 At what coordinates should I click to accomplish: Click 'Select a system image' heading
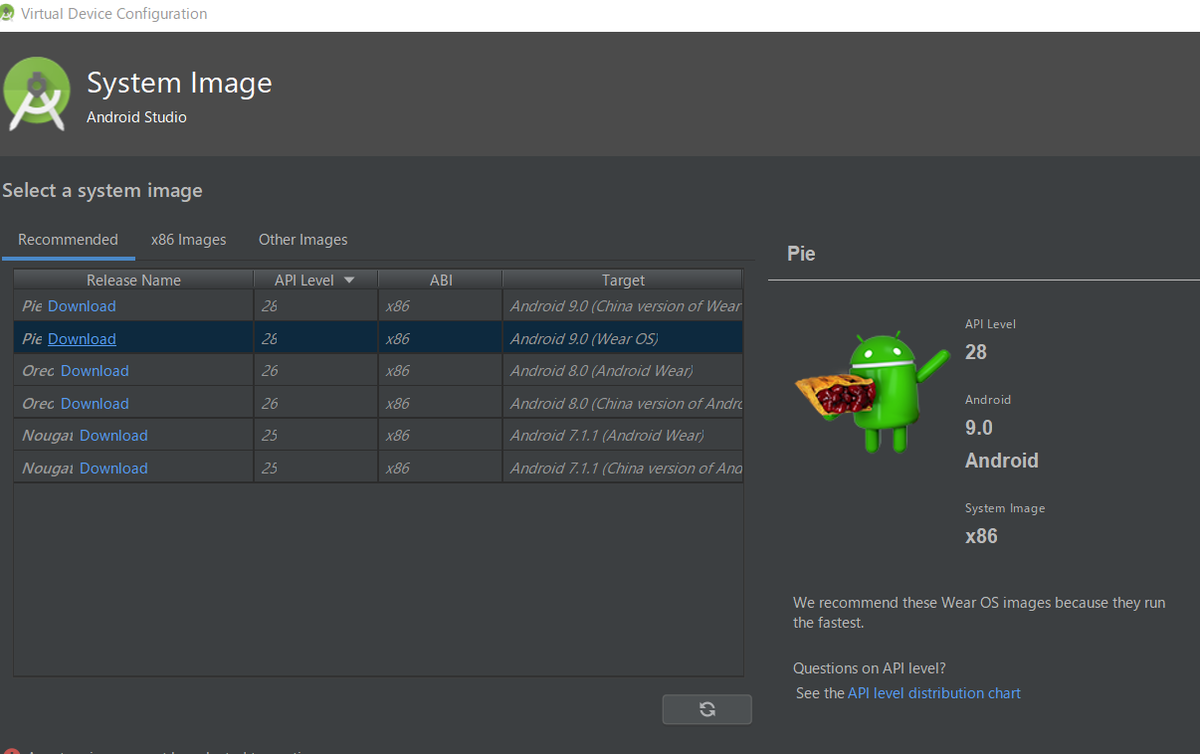pyautogui.click(x=103, y=191)
